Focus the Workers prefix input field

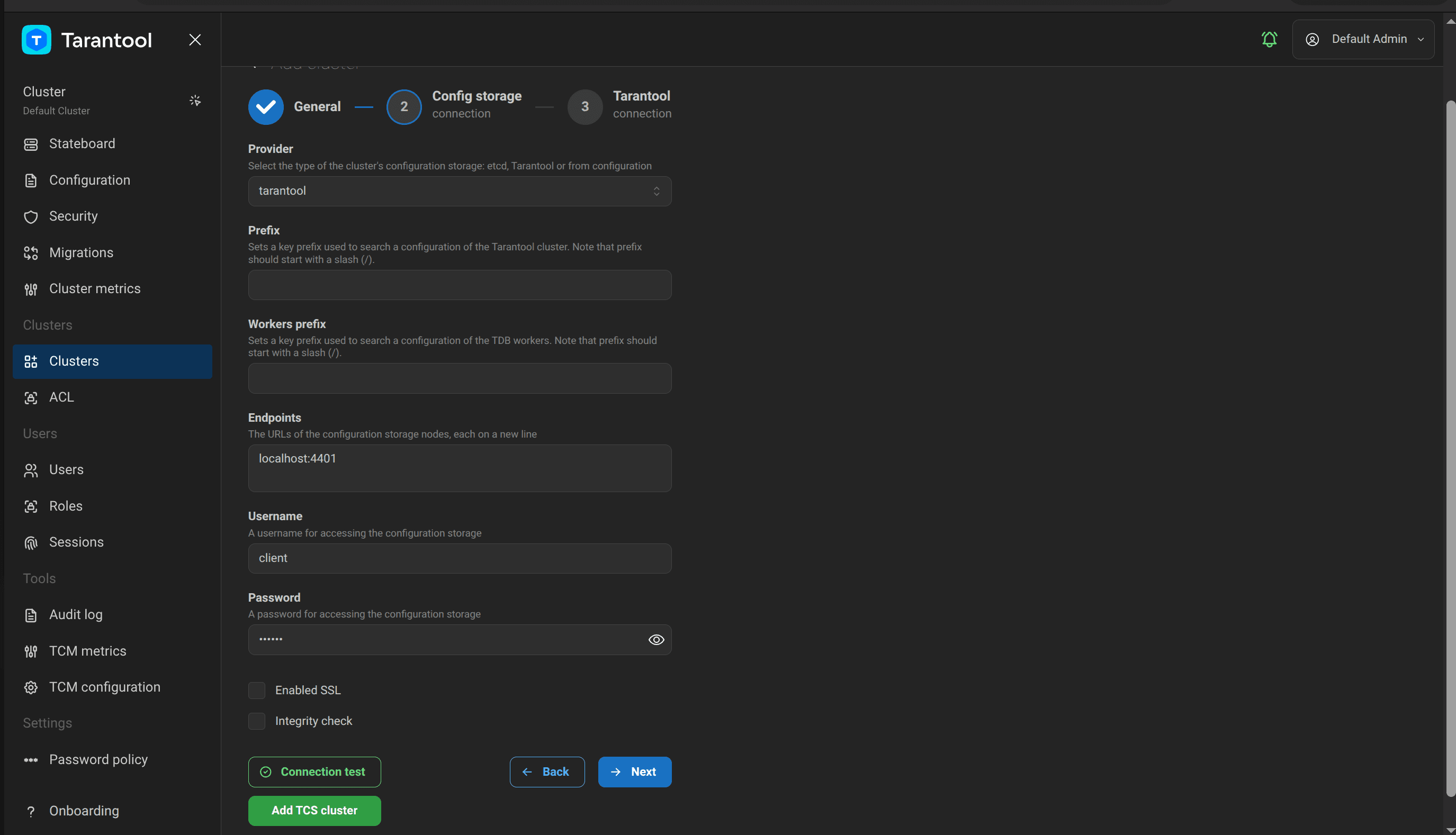pos(460,378)
